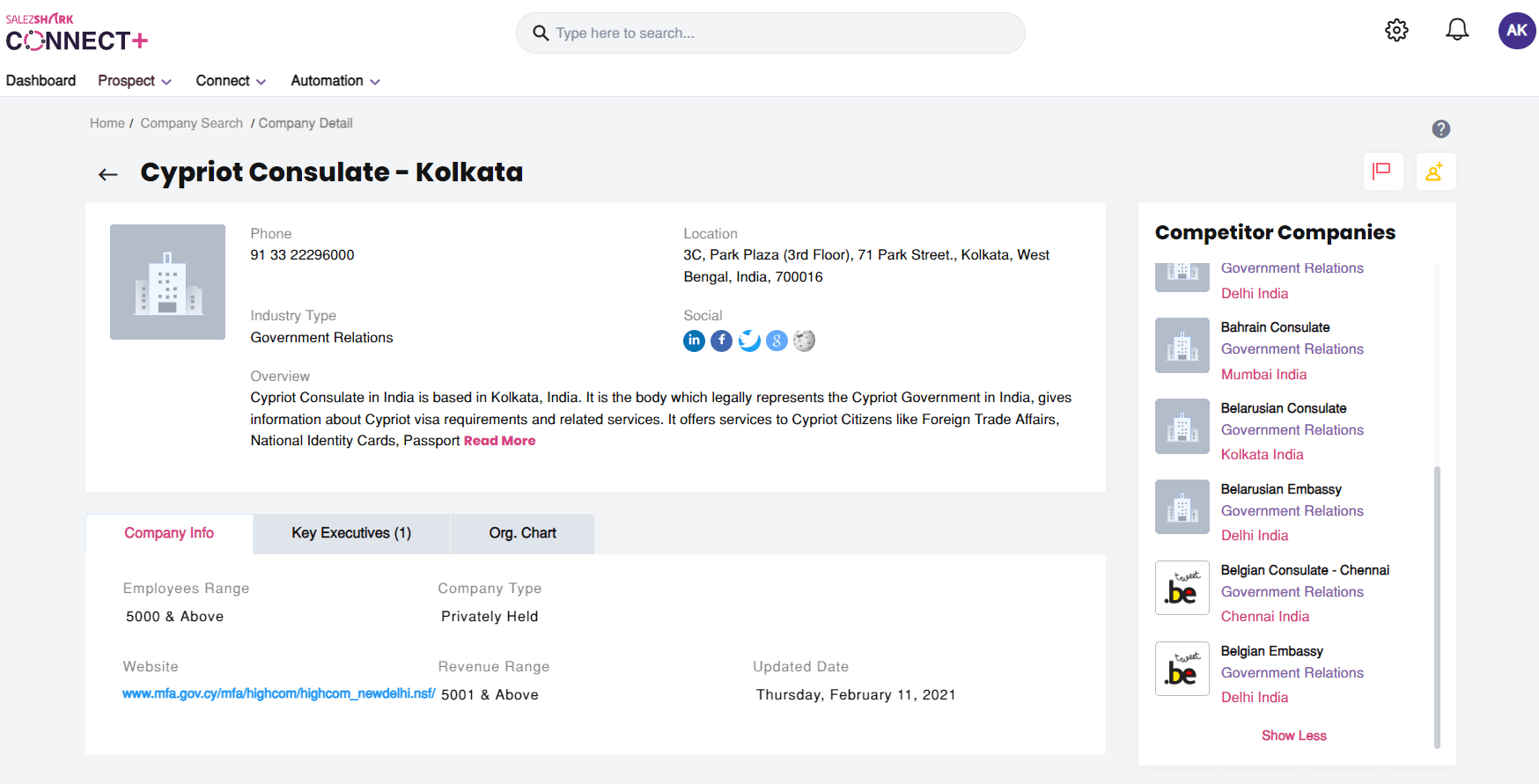Click the phone number 91 33 22296000
The image size is (1539, 784).
302,255
